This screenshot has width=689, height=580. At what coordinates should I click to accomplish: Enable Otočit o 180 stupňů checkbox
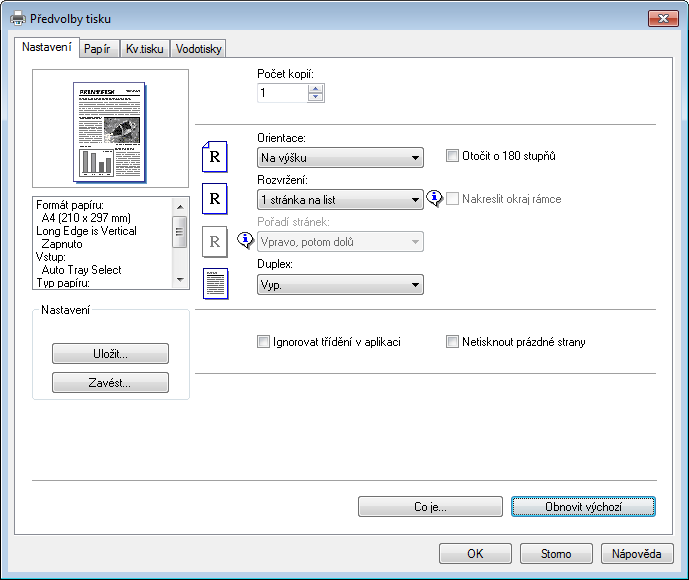tap(452, 156)
